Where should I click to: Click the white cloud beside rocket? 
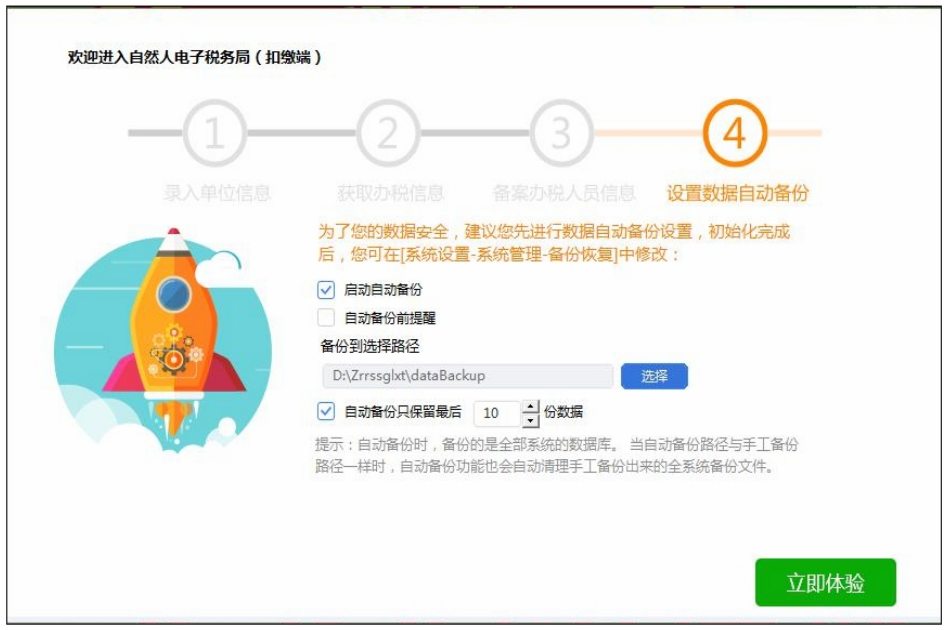pos(219,267)
